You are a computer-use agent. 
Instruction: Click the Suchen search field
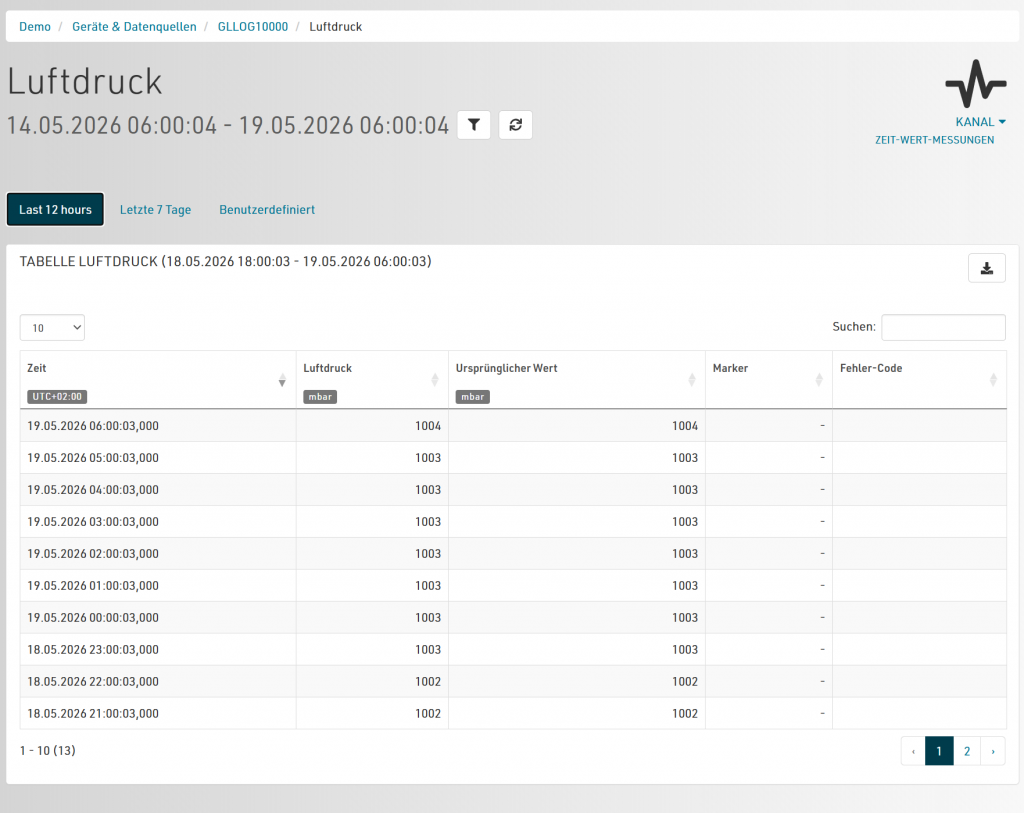pos(943,327)
